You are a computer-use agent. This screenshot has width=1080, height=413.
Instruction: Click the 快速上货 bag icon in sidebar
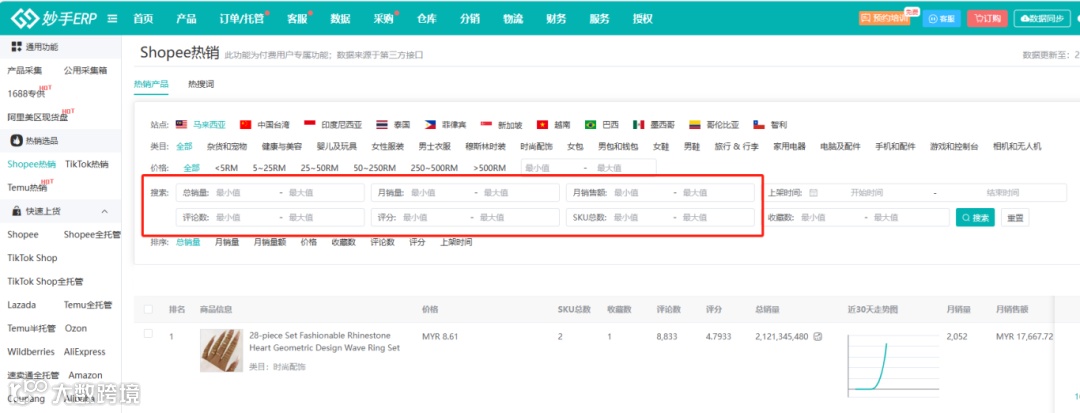[17, 211]
